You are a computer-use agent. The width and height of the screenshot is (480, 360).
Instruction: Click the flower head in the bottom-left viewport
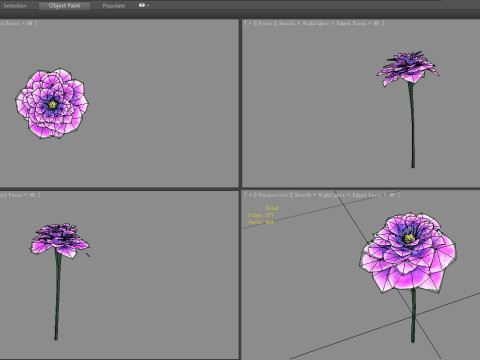click(59, 240)
